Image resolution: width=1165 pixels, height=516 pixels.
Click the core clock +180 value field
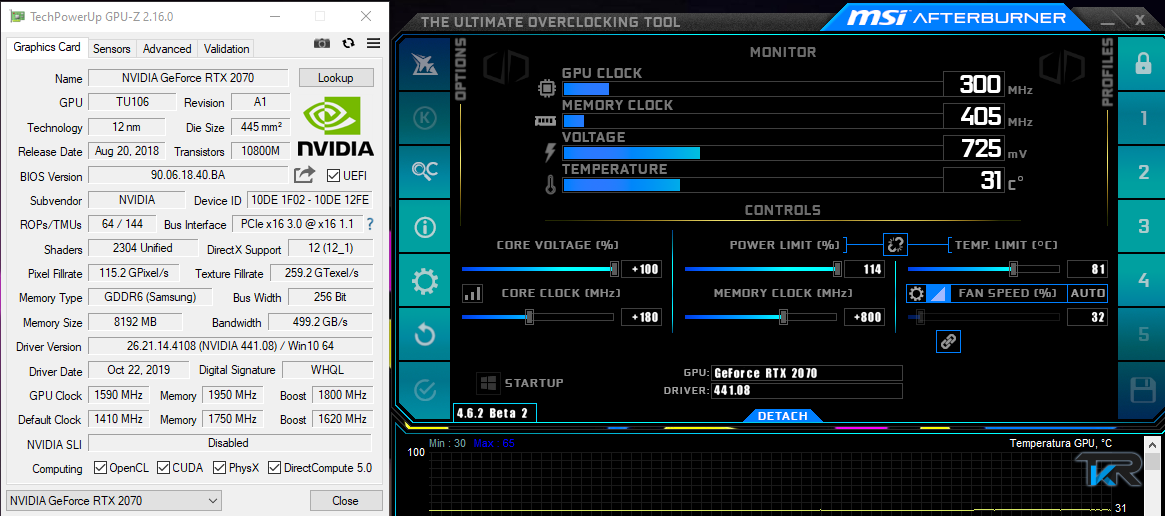pos(641,317)
